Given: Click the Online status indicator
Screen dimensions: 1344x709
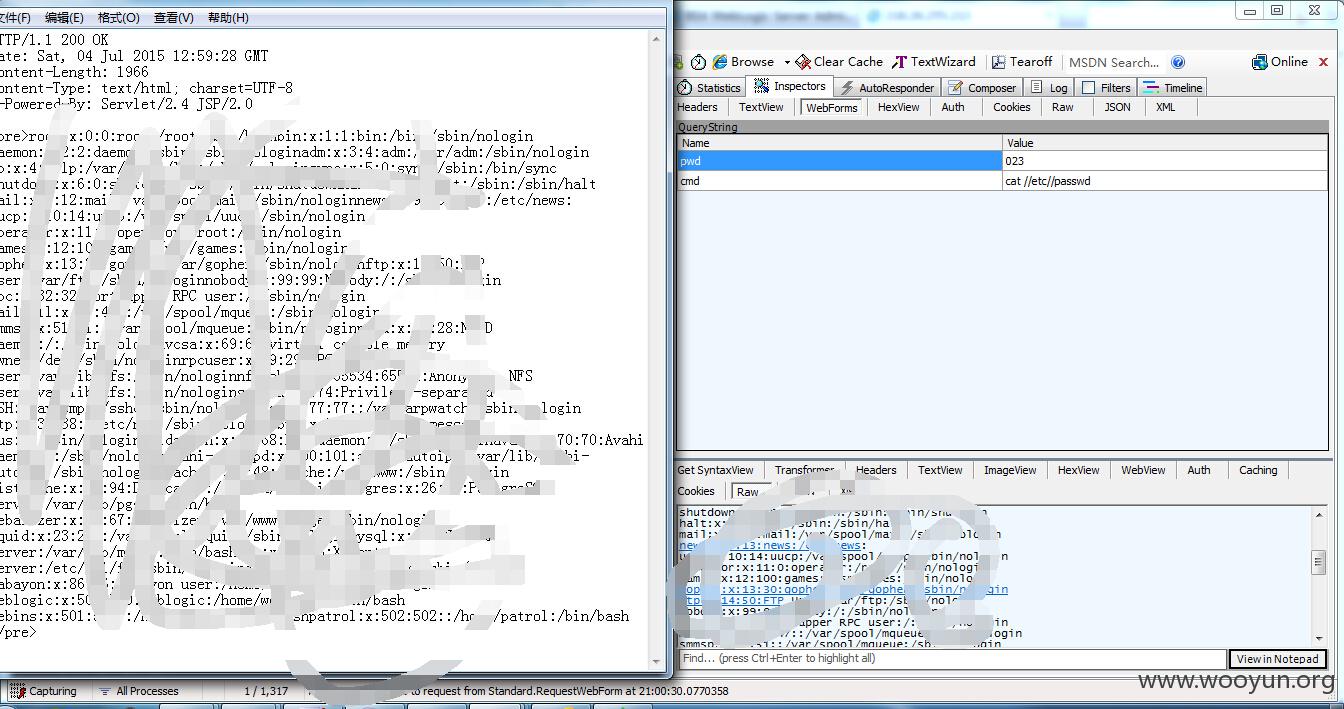Looking at the screenshot, I should click(x=1279, y=62).
